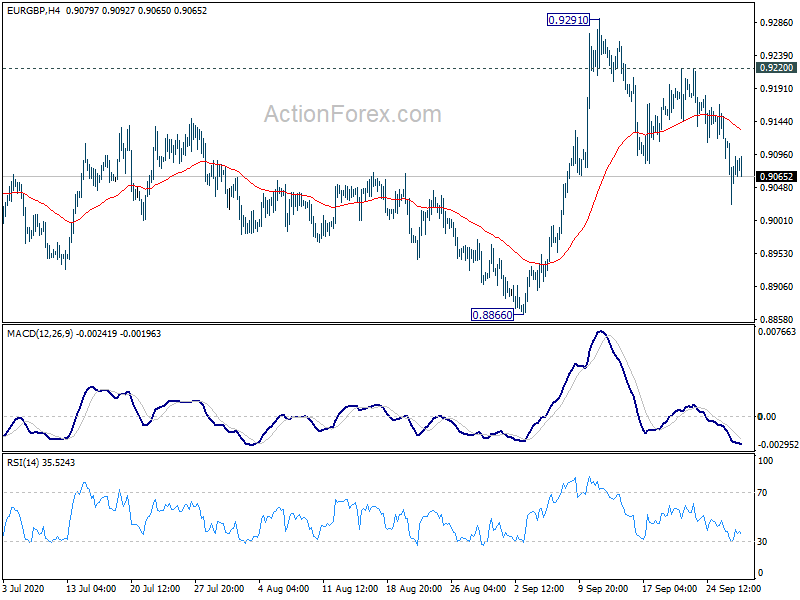Click the MACD scale value -0.002952
800x600 pixels.
tap(778, 445)
